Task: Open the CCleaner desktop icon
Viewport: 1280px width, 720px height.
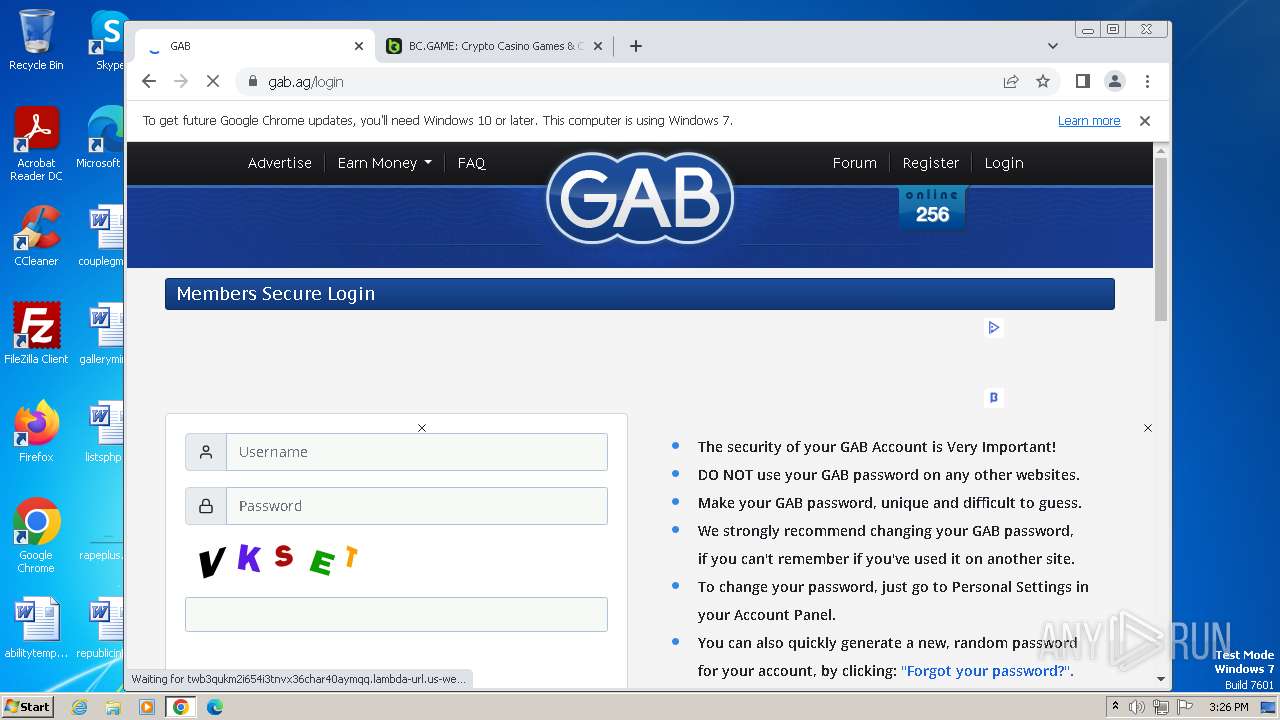Action: point(36,236)
